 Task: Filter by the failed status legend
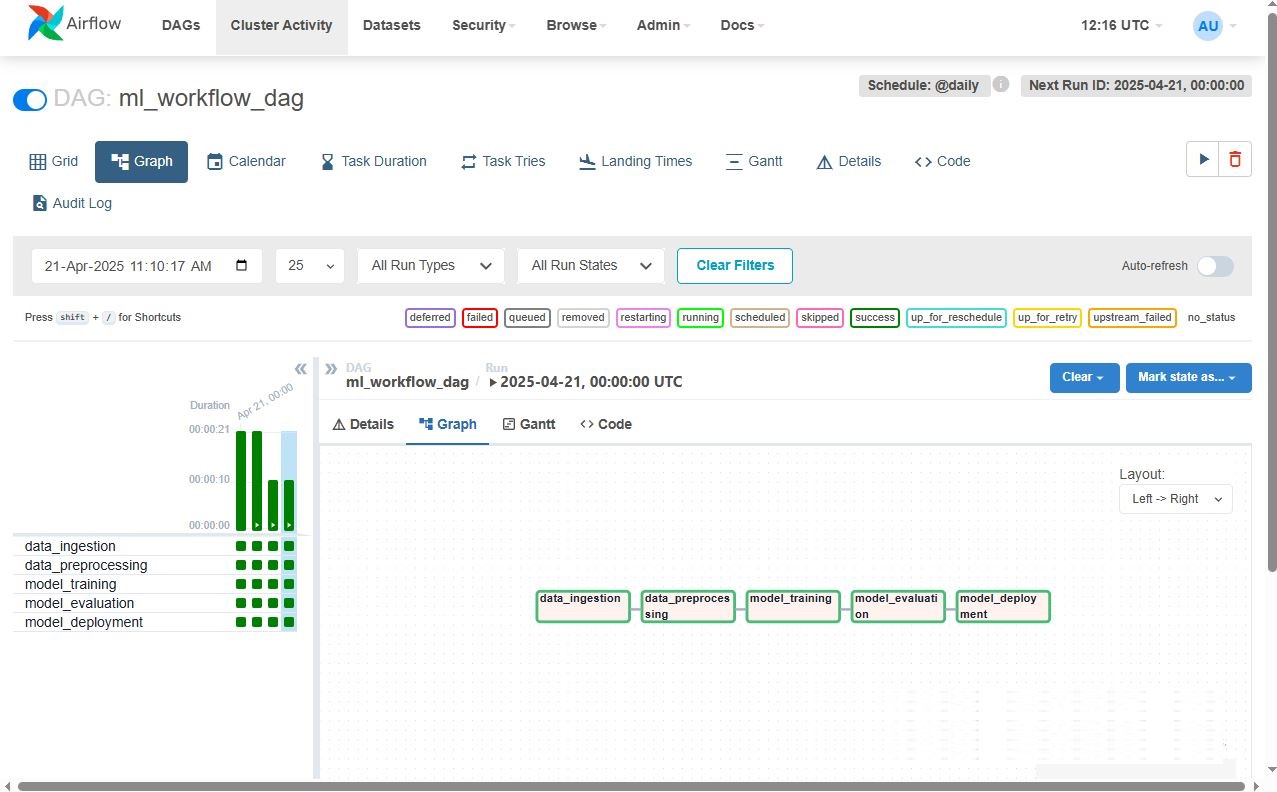480,318
